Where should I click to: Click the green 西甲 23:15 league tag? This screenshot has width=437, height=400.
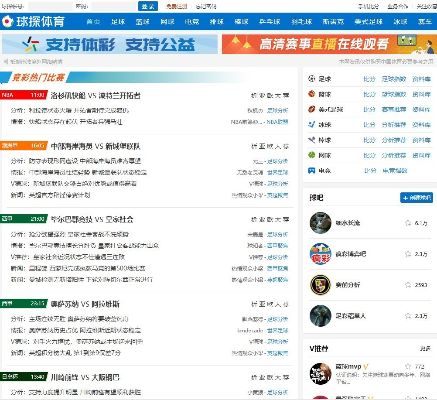(x=23, y=304)
